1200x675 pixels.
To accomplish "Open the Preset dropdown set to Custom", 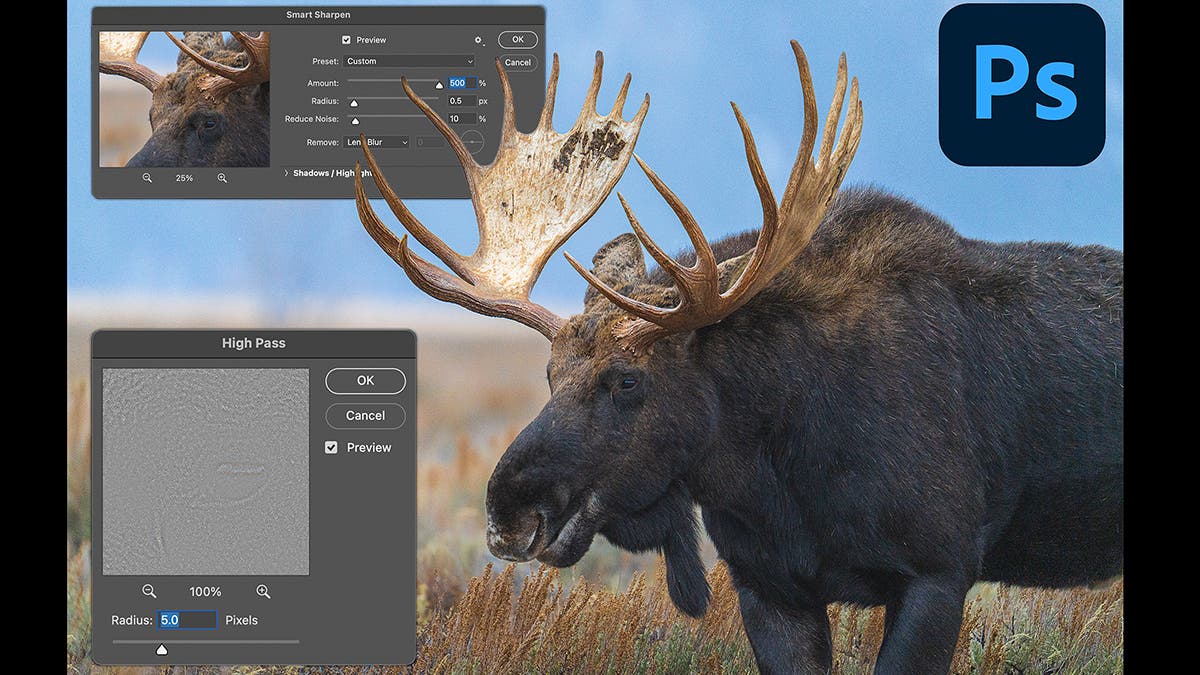I will pos(410,62).
